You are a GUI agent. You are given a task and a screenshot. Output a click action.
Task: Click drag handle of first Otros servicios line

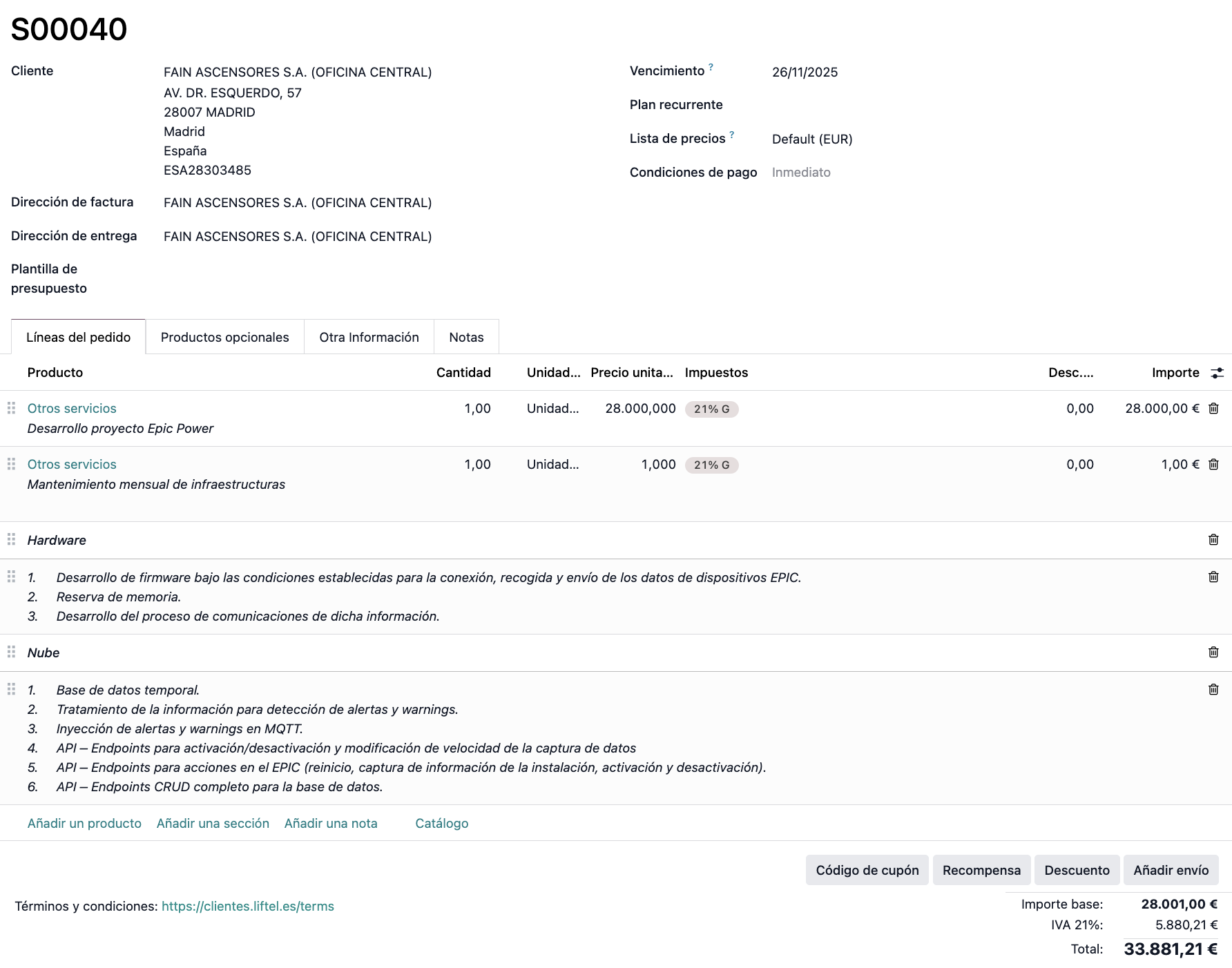pos(11,408)
